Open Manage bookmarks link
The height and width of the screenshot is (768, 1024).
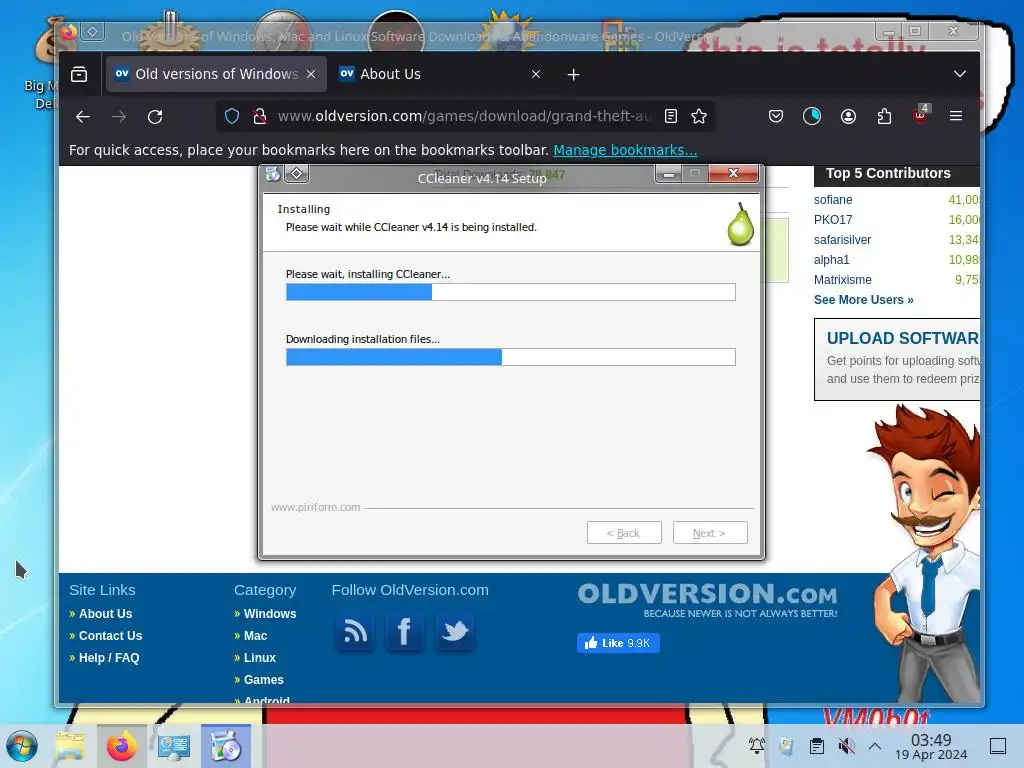(625, 150)
